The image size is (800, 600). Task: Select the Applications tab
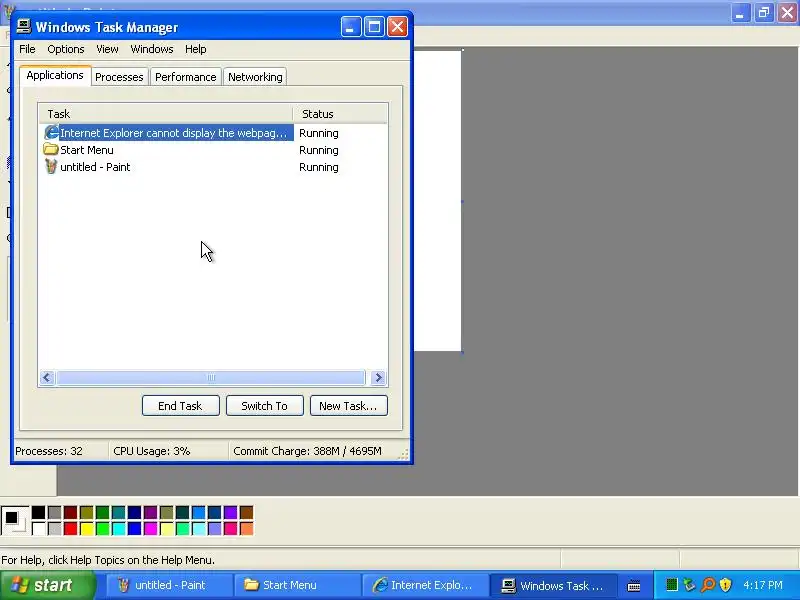click(55, 75)
